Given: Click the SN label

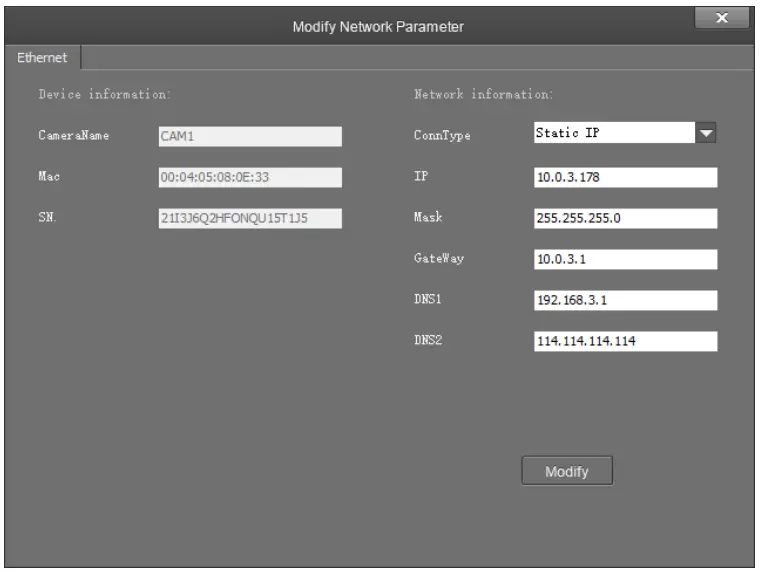Looking at the screenshot, I should [47, 217].
